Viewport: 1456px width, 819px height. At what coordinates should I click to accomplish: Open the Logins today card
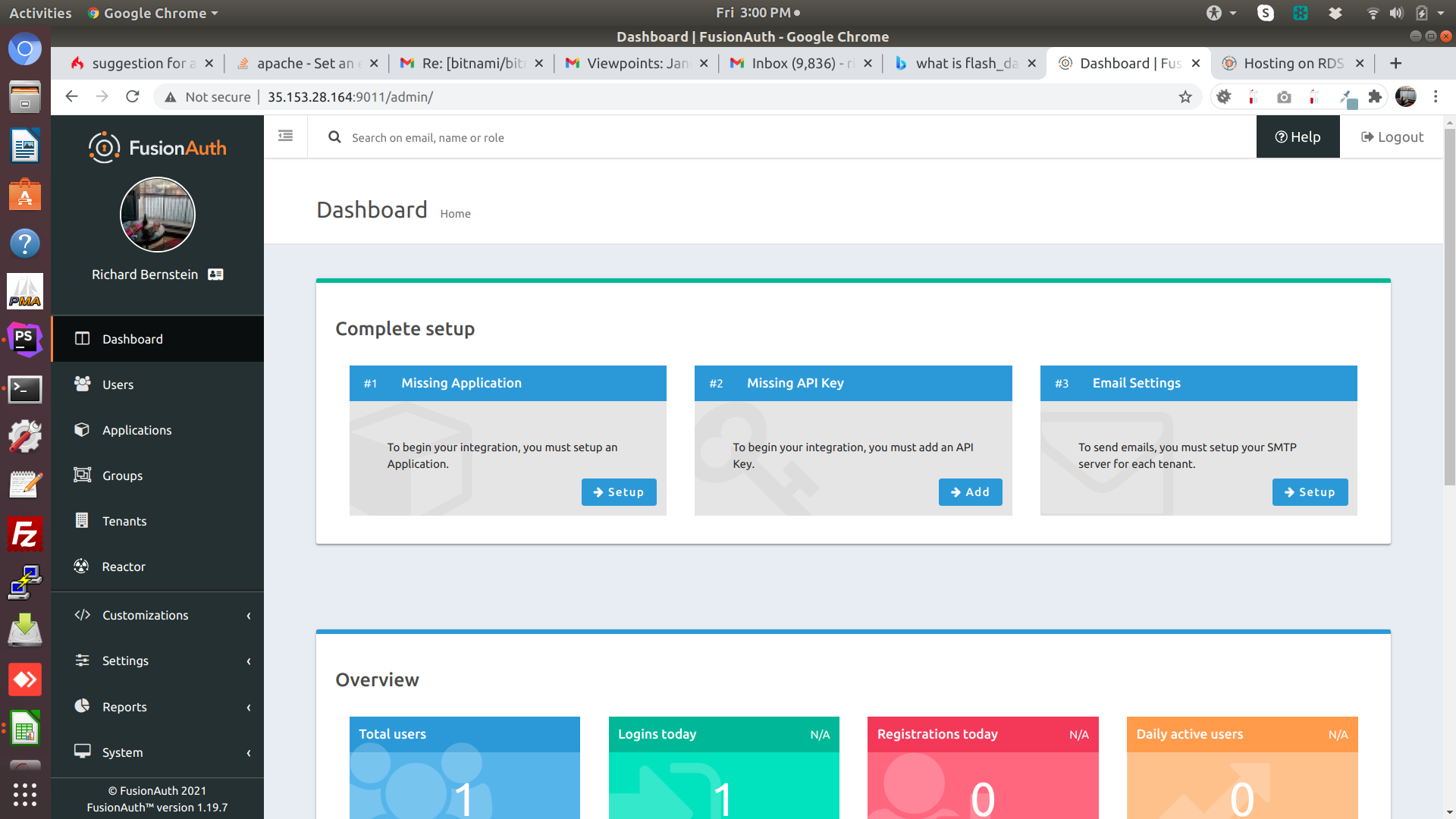(x=724, y=767)
